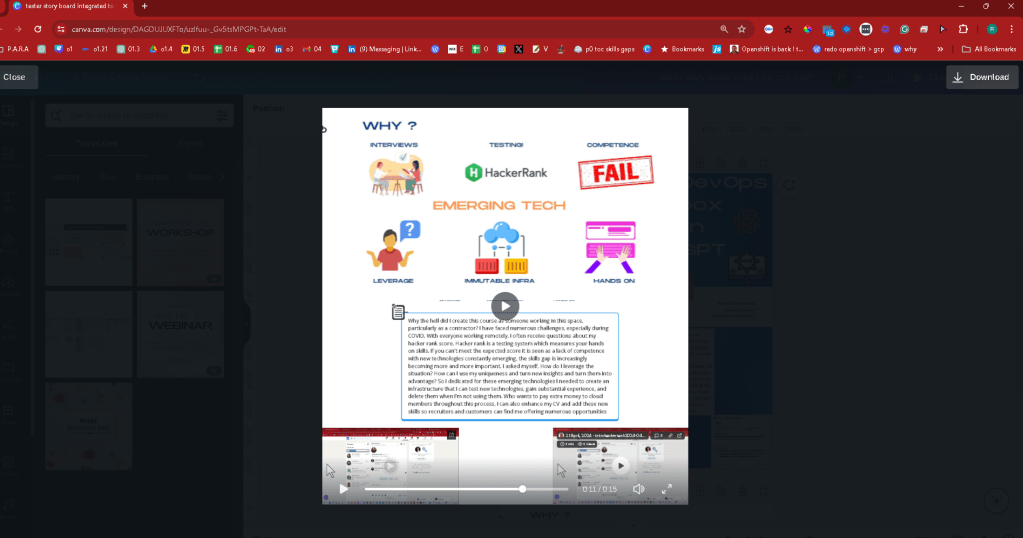Click the red FAIL stamp image
Screen dimensions: 1023x538
[616, 173]
